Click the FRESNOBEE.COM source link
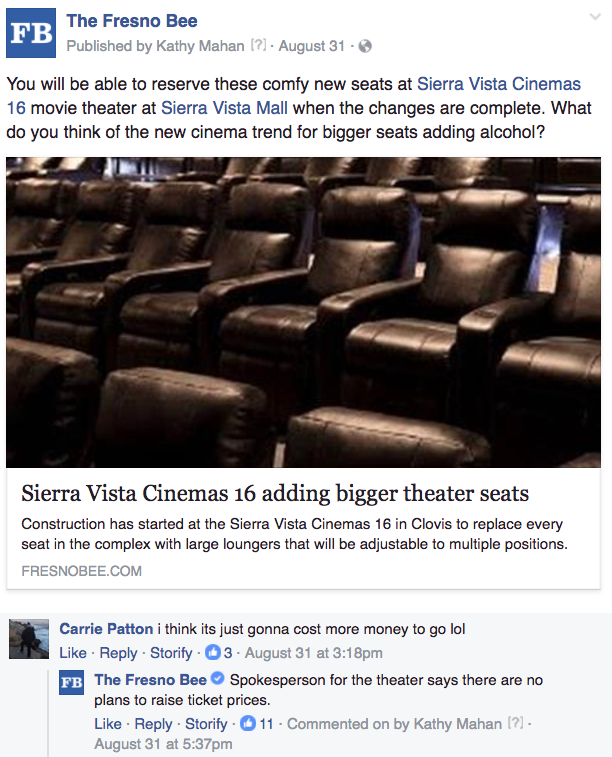 click(x=82, y=571)
